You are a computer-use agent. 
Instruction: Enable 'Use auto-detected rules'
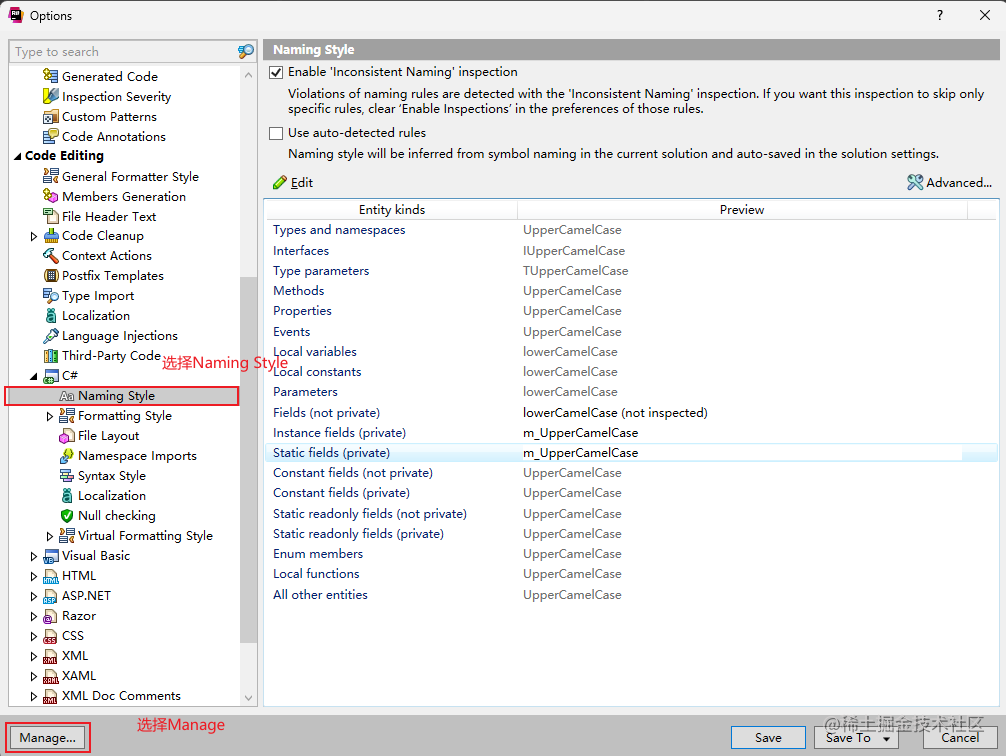[x=275, y=132]
